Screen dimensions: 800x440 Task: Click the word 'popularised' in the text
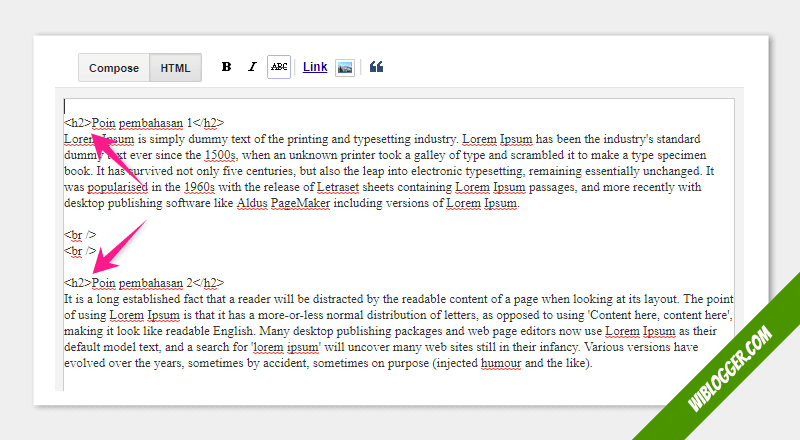(117, 187)
